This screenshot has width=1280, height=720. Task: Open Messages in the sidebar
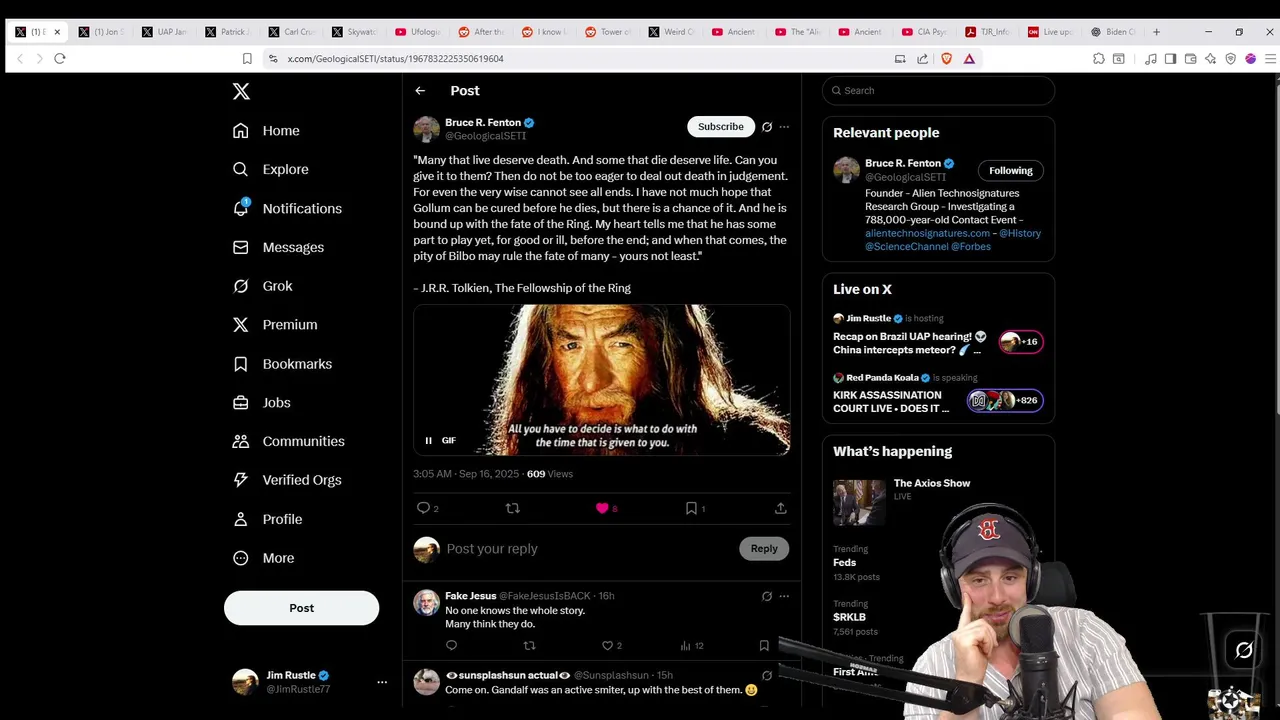click(278, 247)
